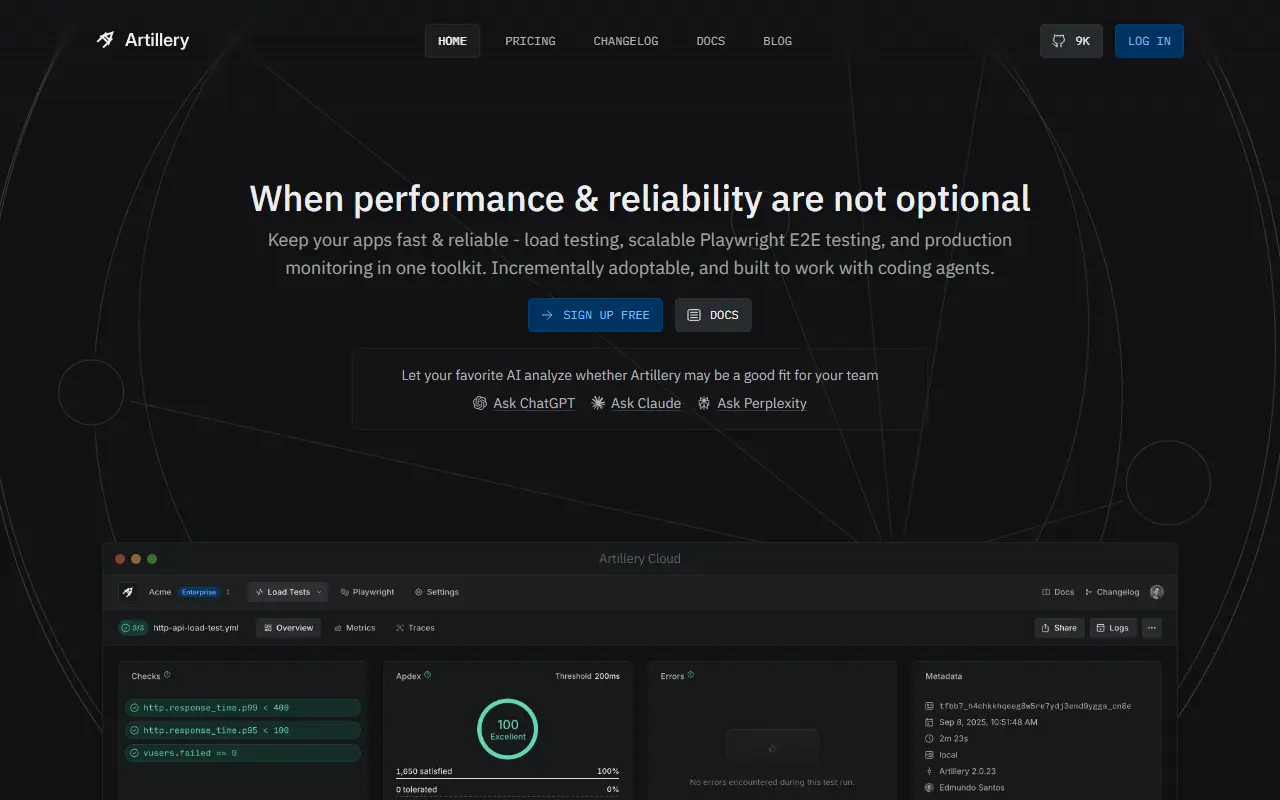
Task: Click the Share button
Action: click(x=1059, y=628)
